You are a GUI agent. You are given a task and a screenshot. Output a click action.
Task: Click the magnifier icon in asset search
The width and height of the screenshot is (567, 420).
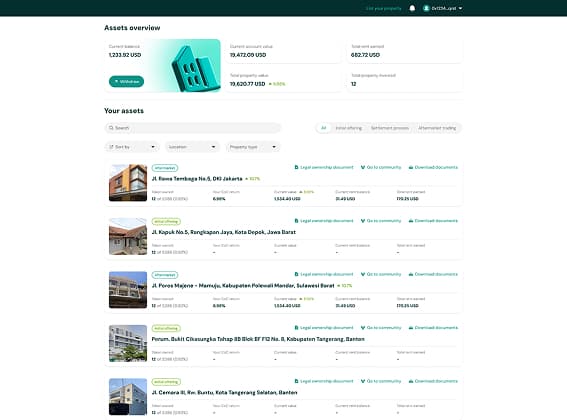[111, 128]
